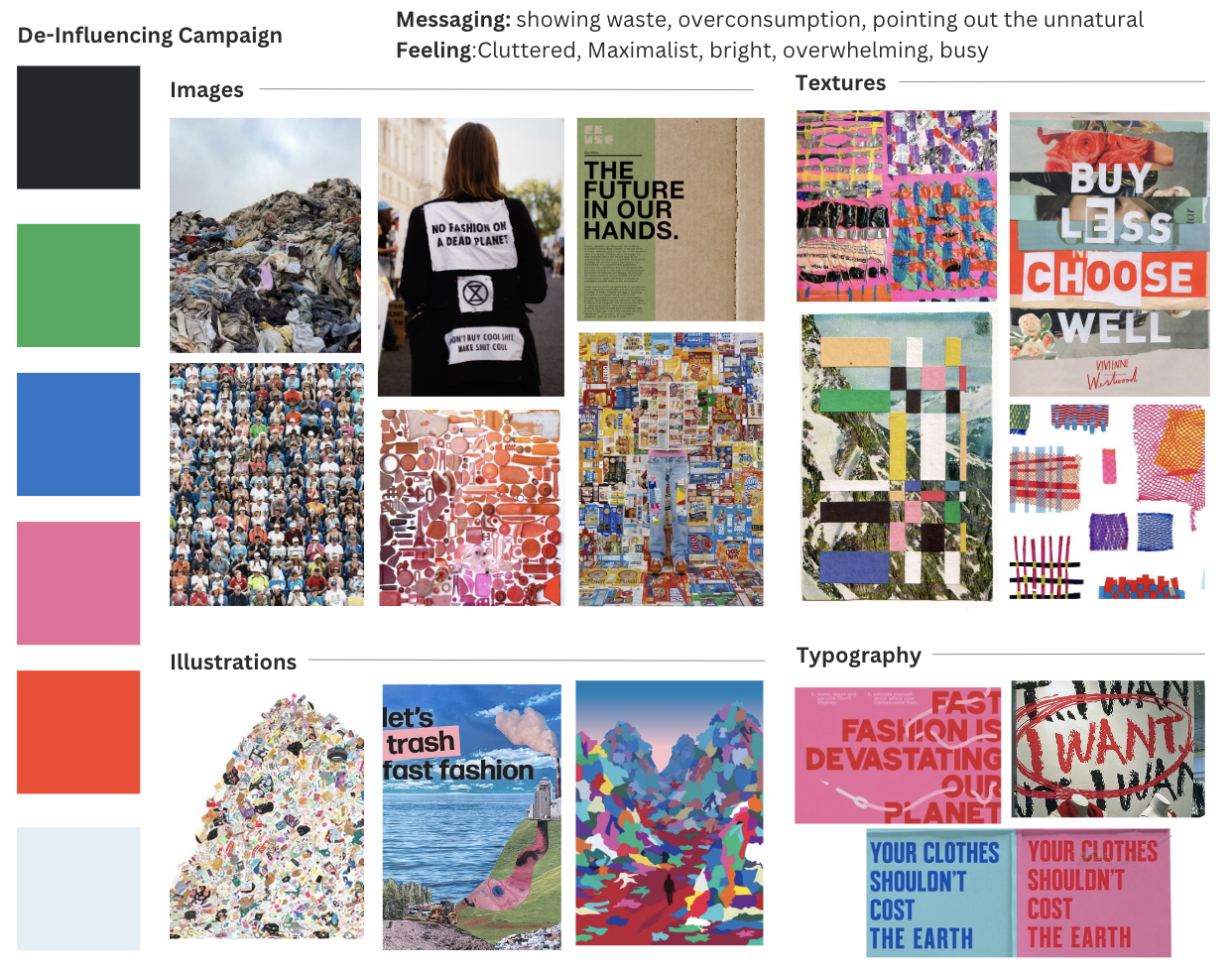Select the crowd of people photo
This screenshot has width=1232, height=971.
click(267, 484)
